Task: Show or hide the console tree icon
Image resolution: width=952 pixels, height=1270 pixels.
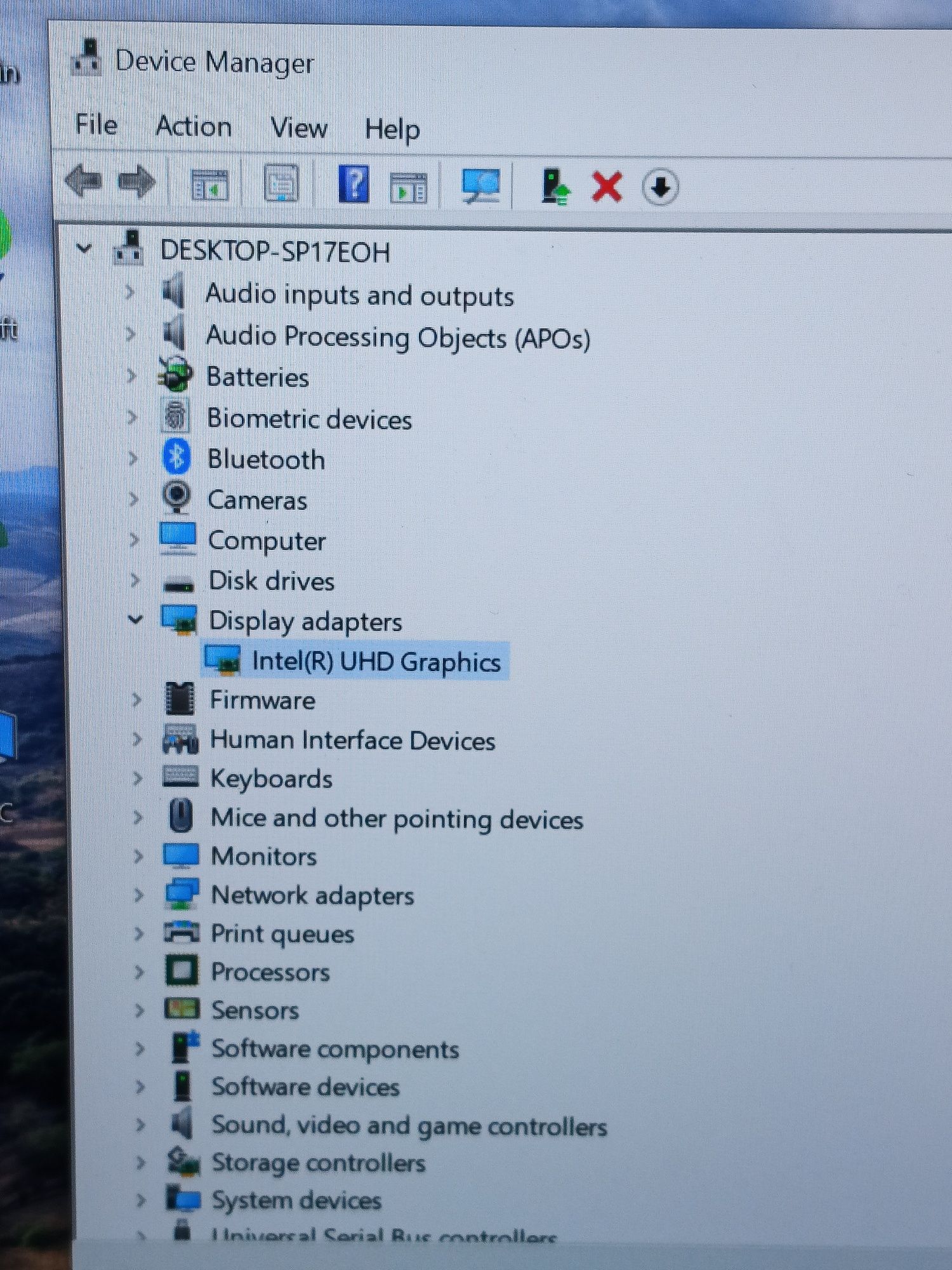Action: (209, 185)
